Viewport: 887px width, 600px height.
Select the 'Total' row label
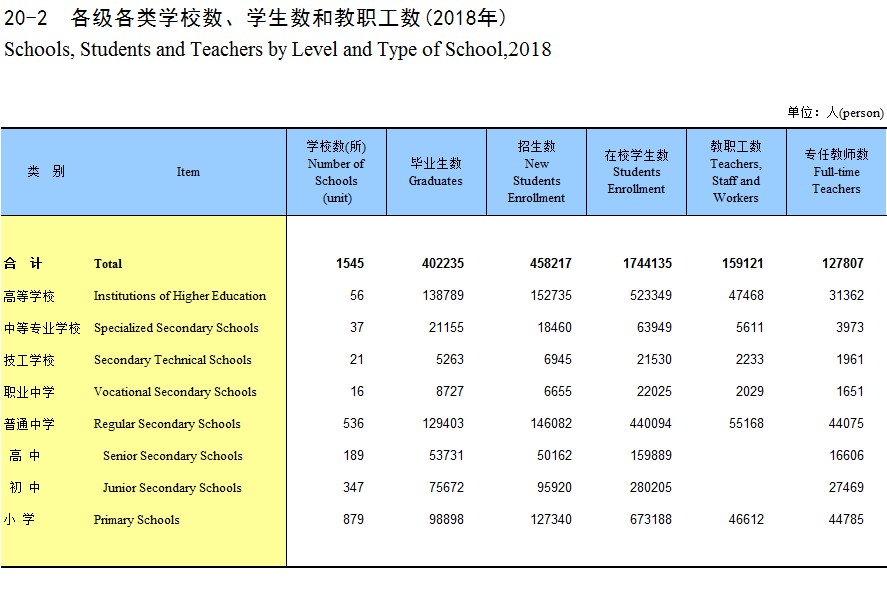point(108,264)
